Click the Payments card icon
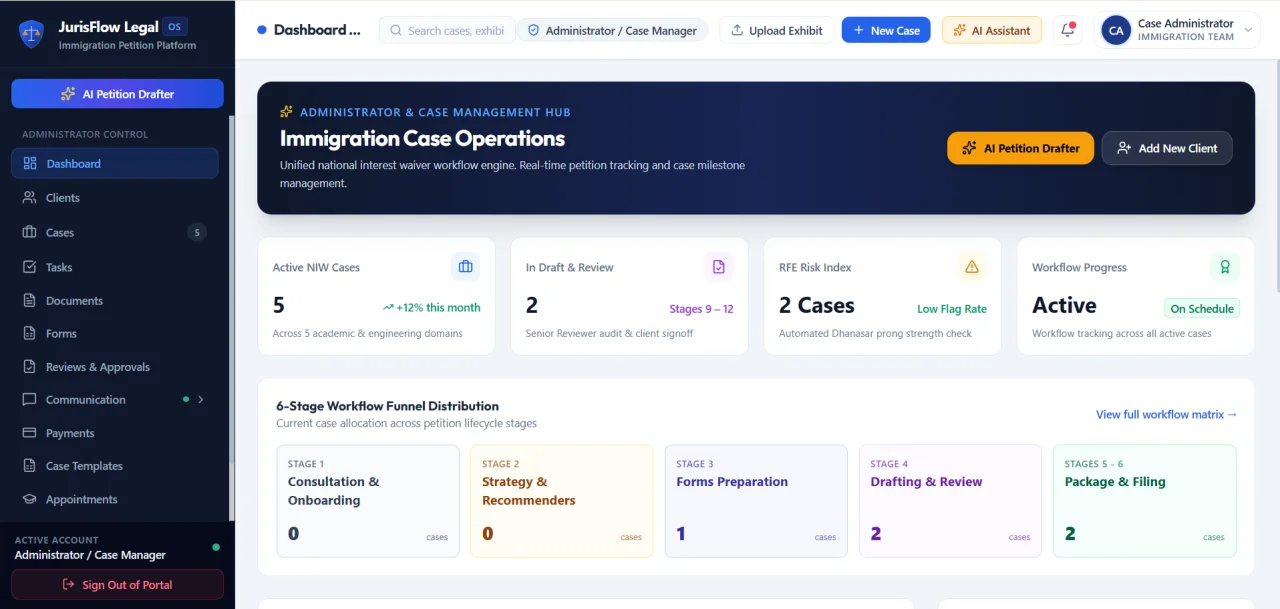 tap(29, 433)
